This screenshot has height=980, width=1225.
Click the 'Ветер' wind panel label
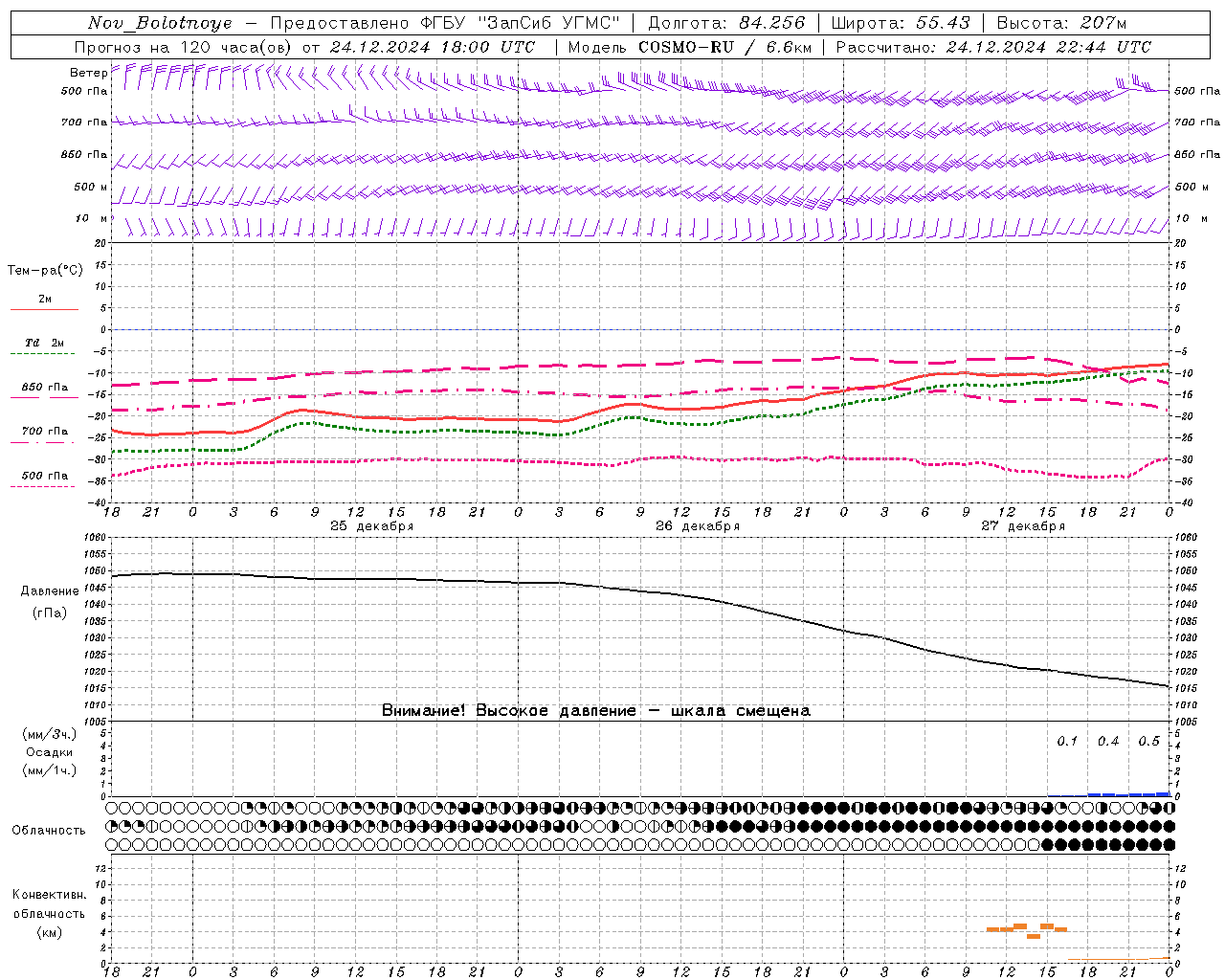coord(88,73)
